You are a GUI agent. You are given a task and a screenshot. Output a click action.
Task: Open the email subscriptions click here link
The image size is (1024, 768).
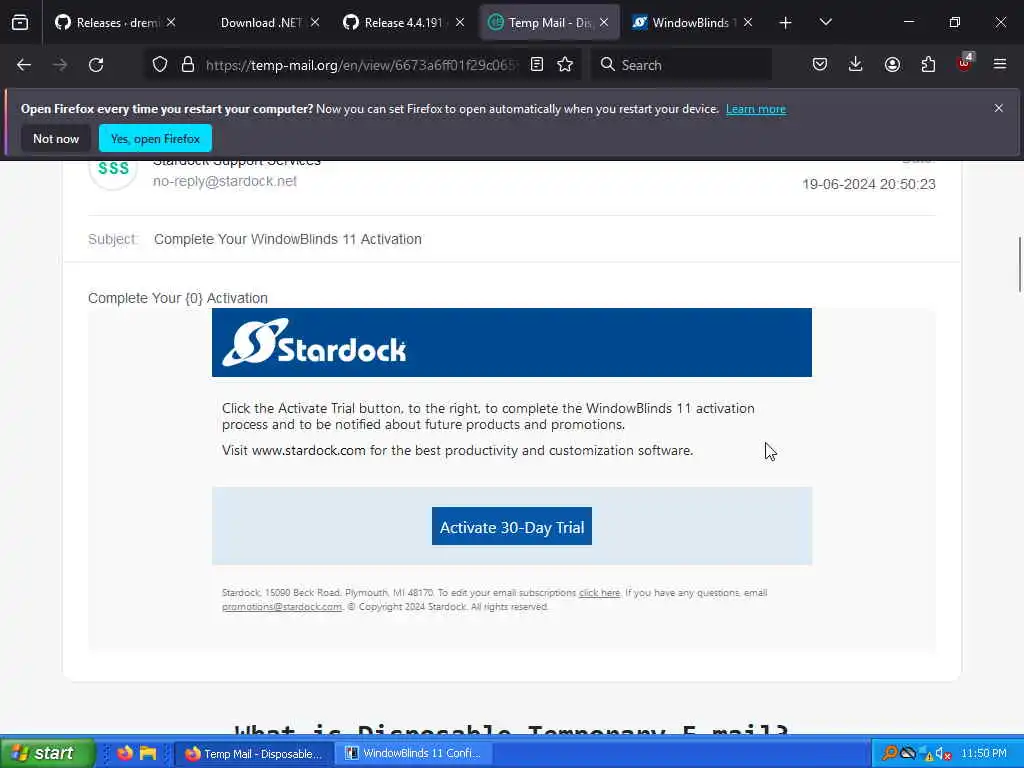click(600, 593)
